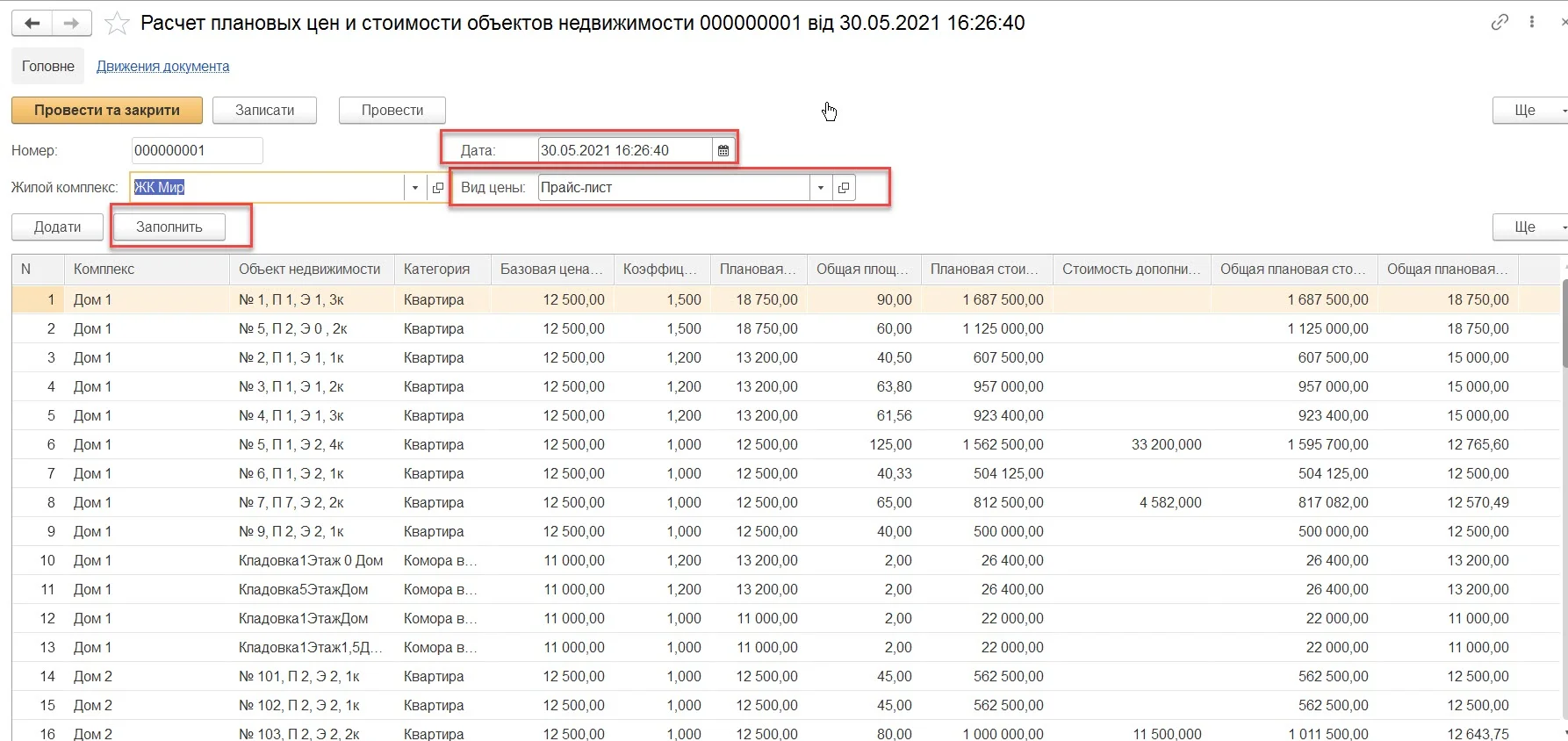Open Движения документа link
Viewport: 1568px width, 741px height.
[x=162, y=66]
